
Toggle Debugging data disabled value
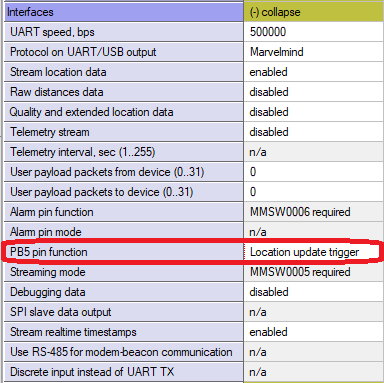313,292
